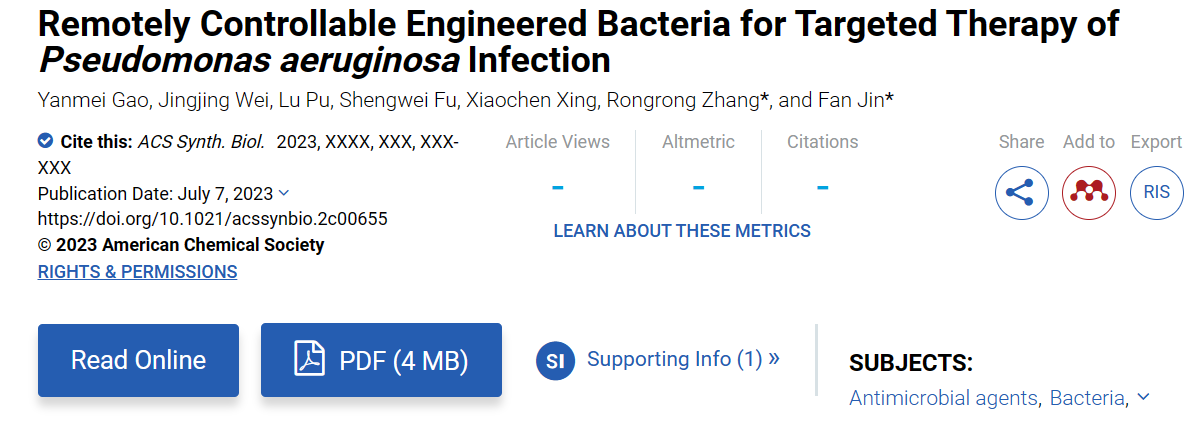Add article to Mendeley via red icon

pos(1089,193)
